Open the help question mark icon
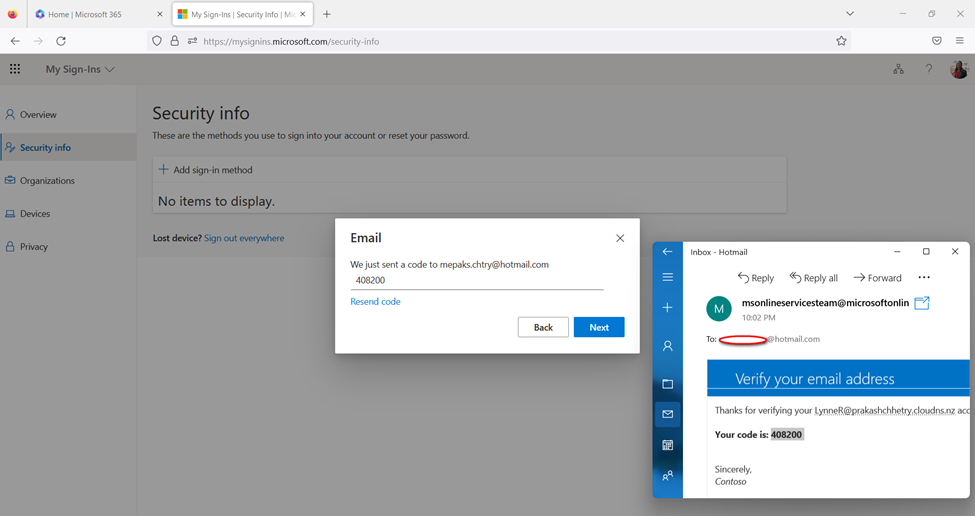Image resolution: width=975 pixels, height=516 pixels. pyautogui.click(x=928, y=69)
